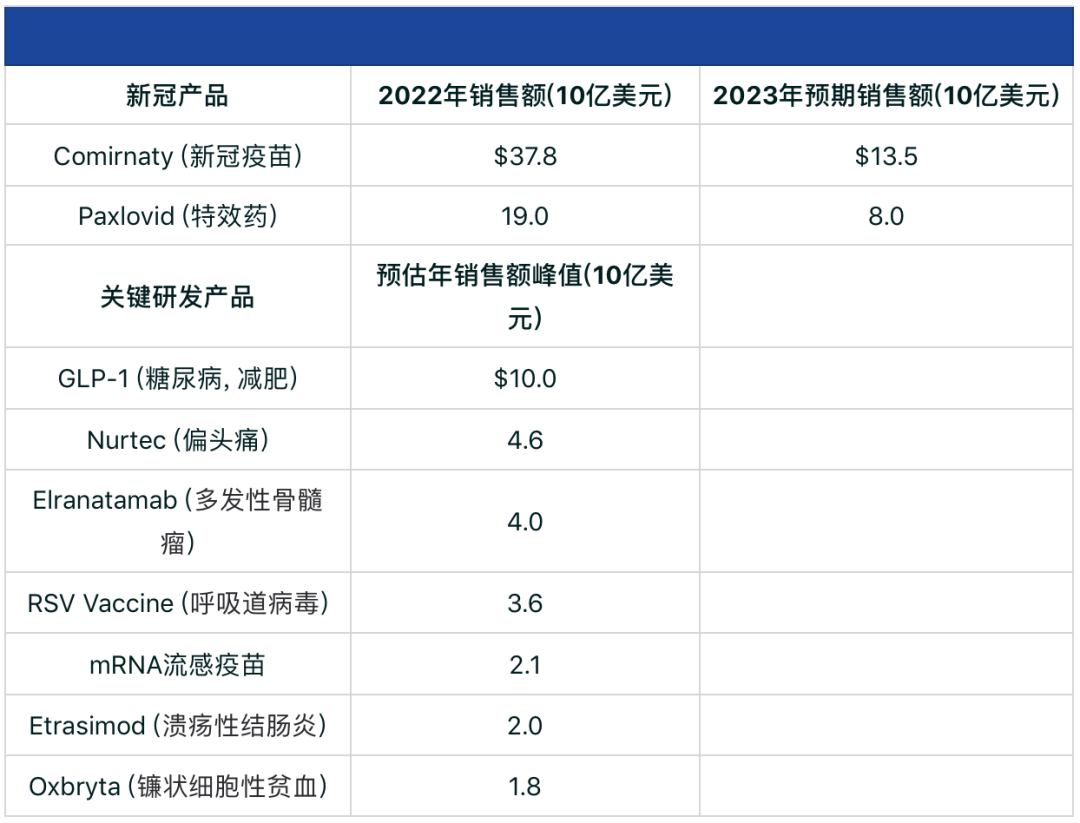The width and height of the screenshot is (1080, 823).
Task: Click the value '2.1'
Action: 525,665
